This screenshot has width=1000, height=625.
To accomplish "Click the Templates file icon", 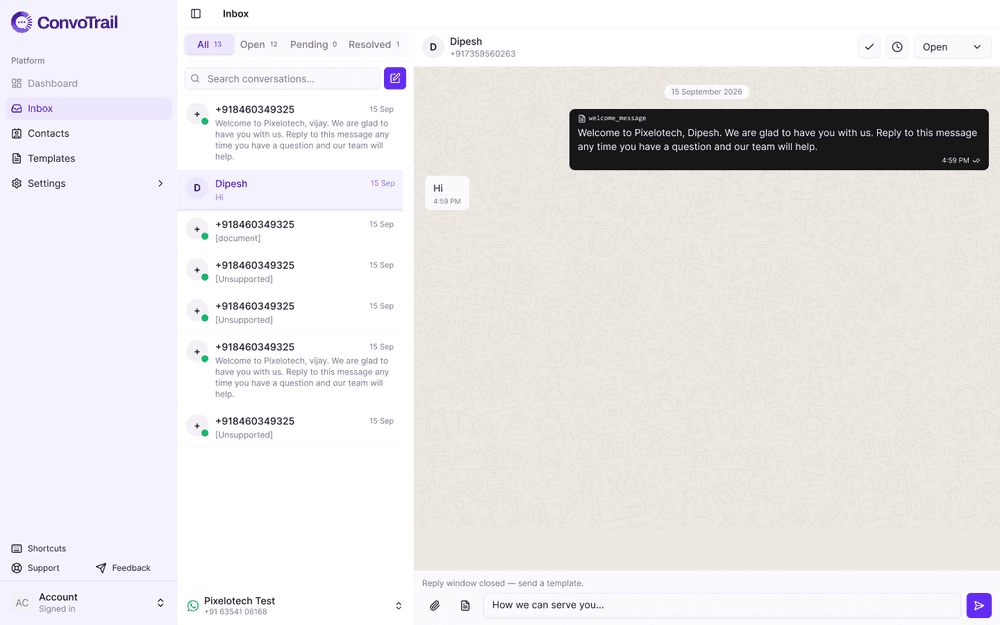I will [x=17, y=158].
